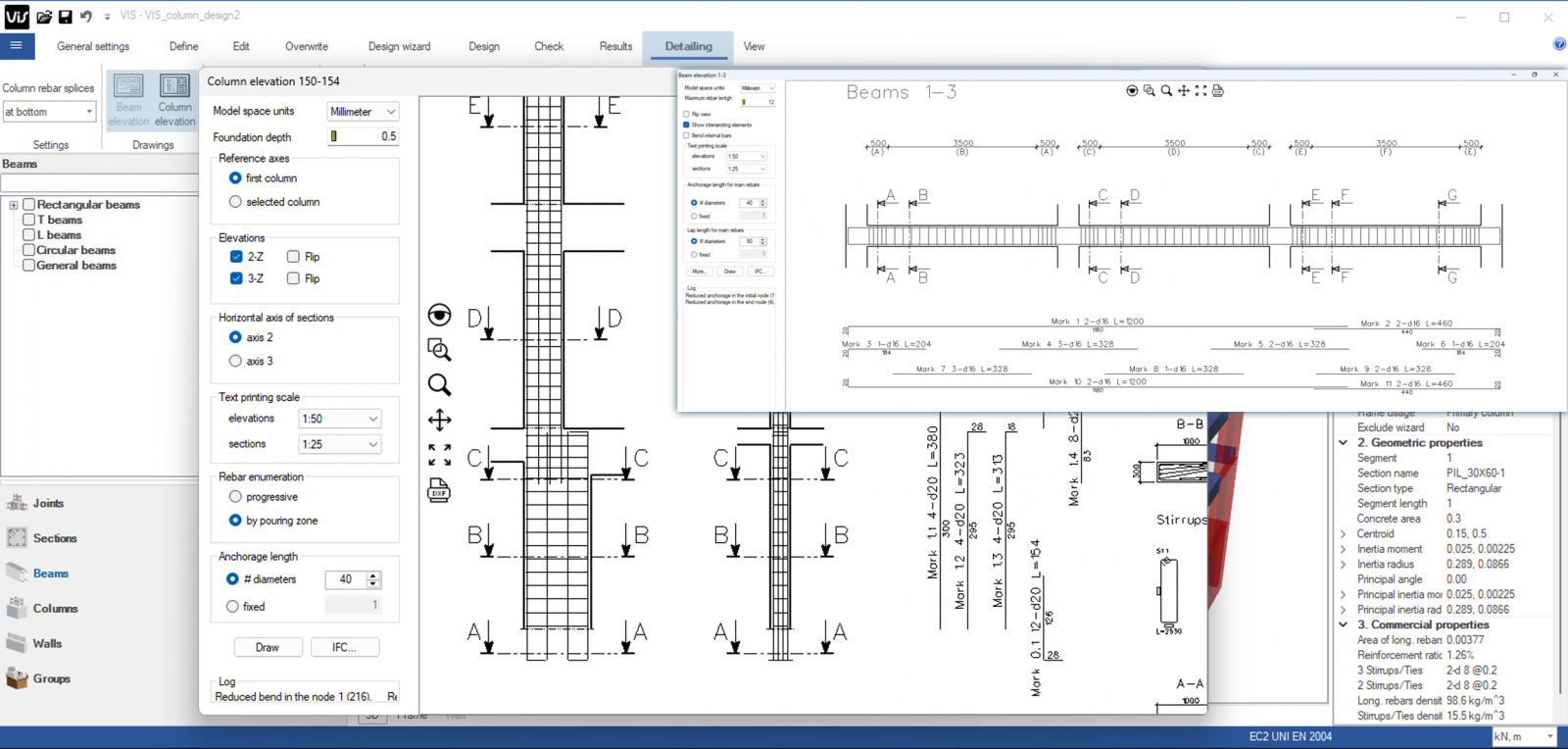Expand the Rectangular beams tree node

point(14,205)
